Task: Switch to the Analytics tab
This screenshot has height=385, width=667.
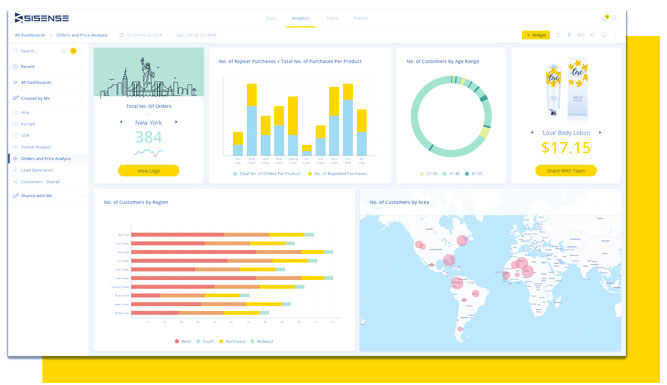Action: point(300,18)
